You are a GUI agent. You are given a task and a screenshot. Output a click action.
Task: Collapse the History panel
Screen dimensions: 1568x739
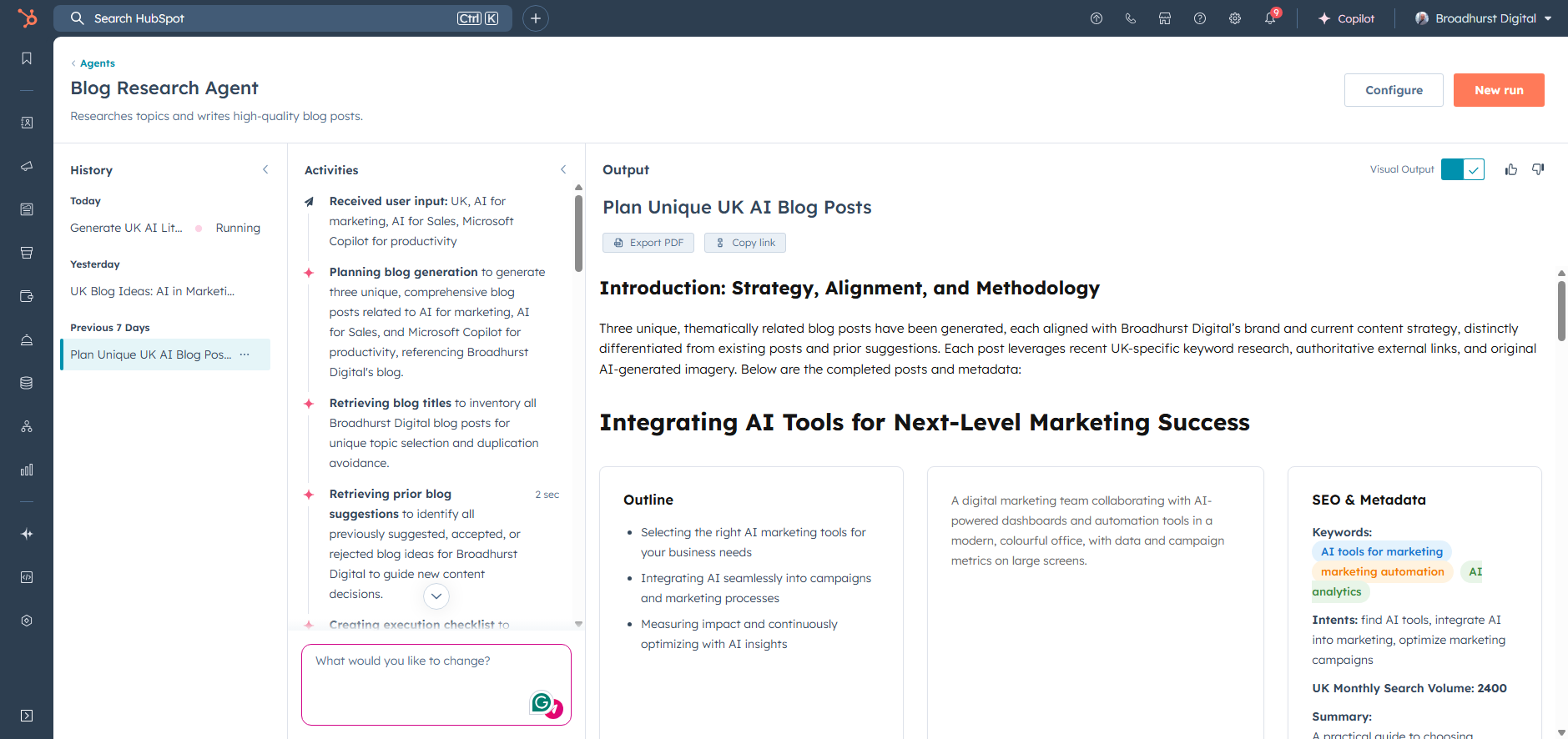[265, 169]
